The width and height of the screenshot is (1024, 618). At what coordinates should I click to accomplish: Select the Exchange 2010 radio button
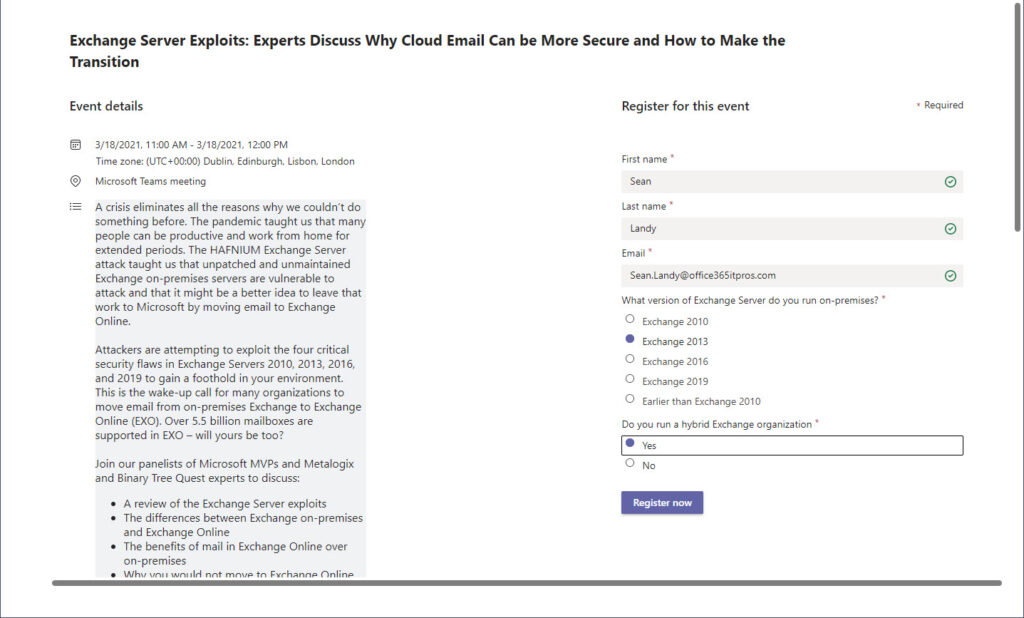pyautogui.click(x=630, y=319)
